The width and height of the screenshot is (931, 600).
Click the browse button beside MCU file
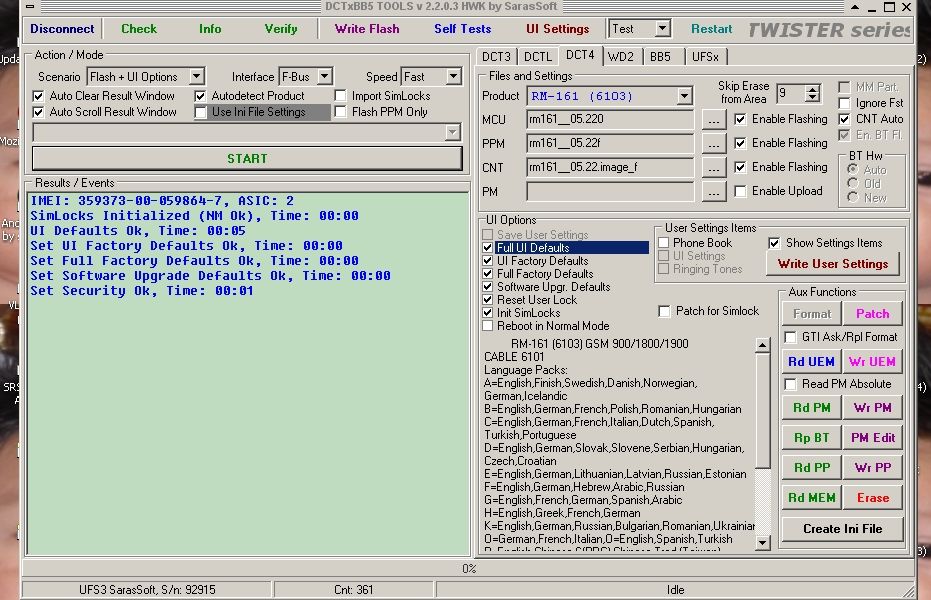point(713,120)
